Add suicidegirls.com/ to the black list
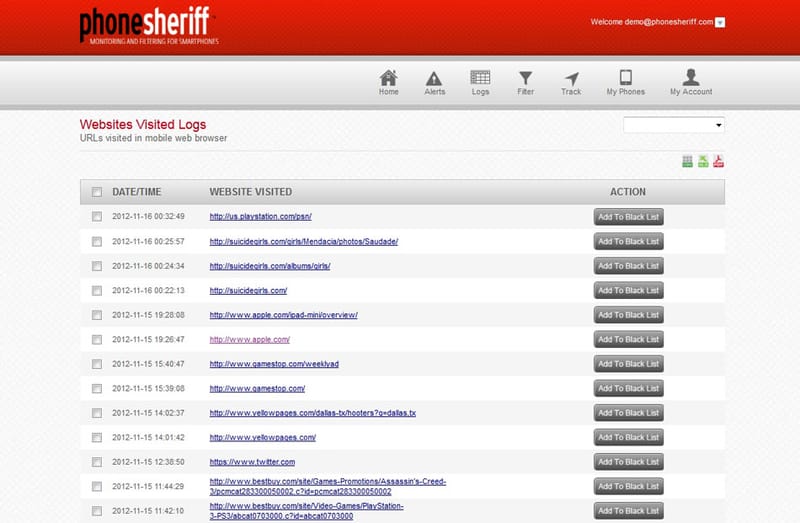800x523 pixels. (x=628, y=290)
